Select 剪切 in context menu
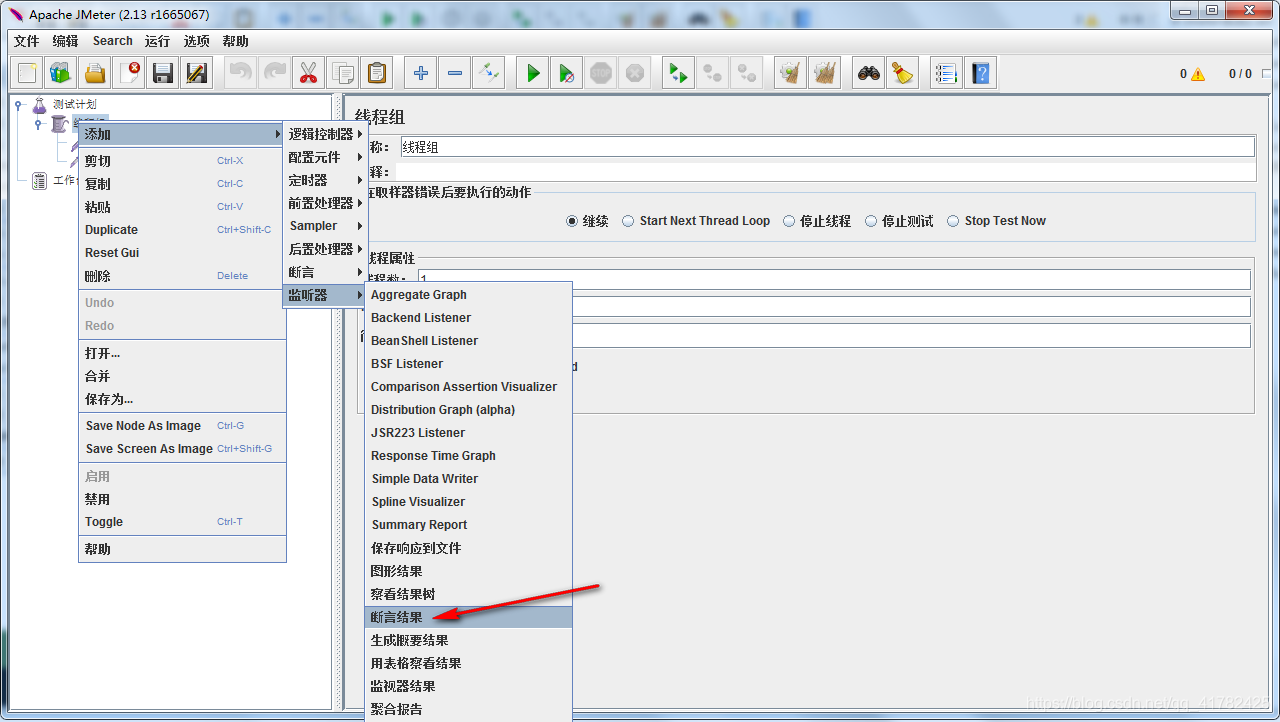The image size is (1280, 722). (183, 161)
